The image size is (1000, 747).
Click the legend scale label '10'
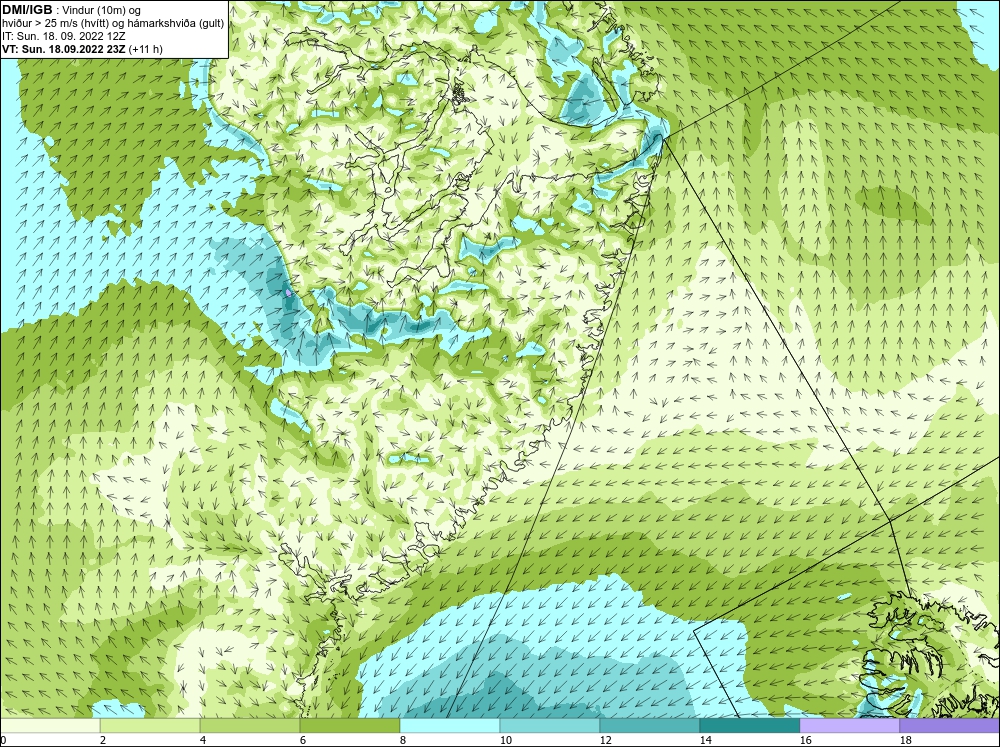point(506,740)
